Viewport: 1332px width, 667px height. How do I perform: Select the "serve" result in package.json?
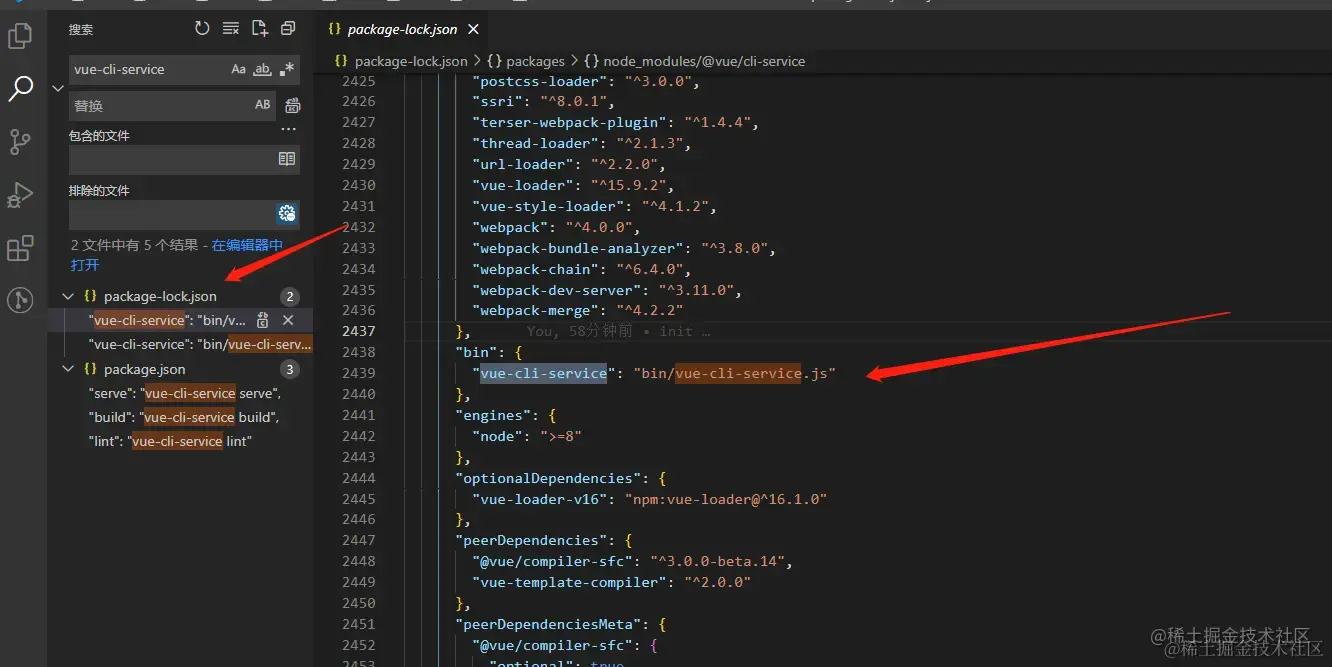(184, 393)
